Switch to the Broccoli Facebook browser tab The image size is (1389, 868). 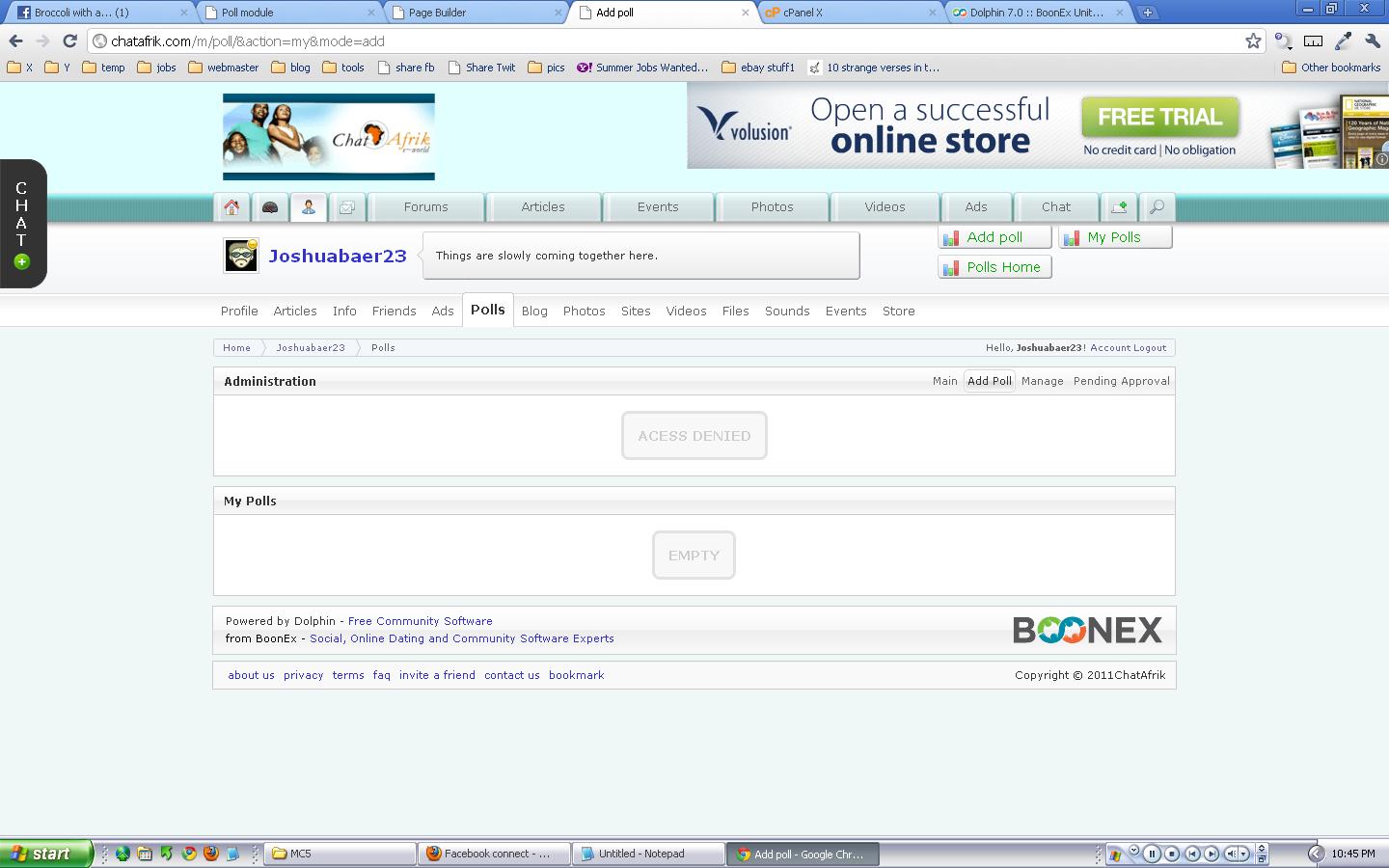click(x=102, y=13)
